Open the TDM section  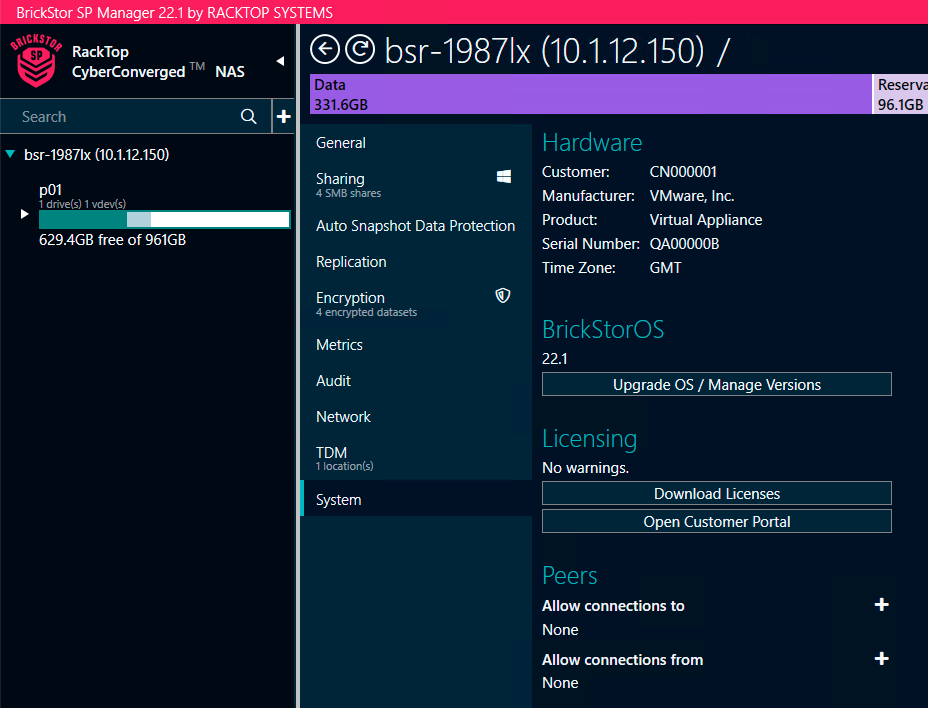[x=416, y=458]
